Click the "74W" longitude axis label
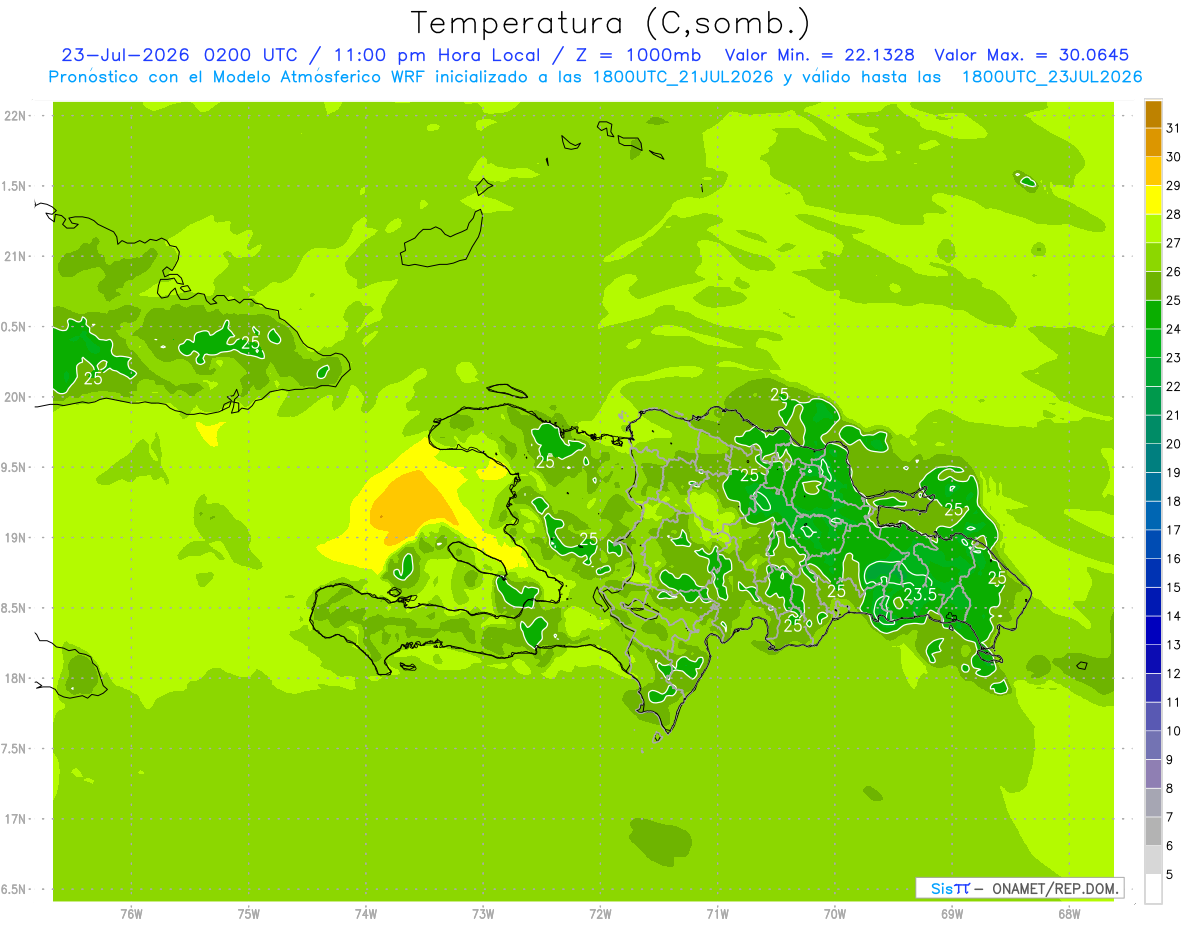The image size is (1200, 927). 366,915
